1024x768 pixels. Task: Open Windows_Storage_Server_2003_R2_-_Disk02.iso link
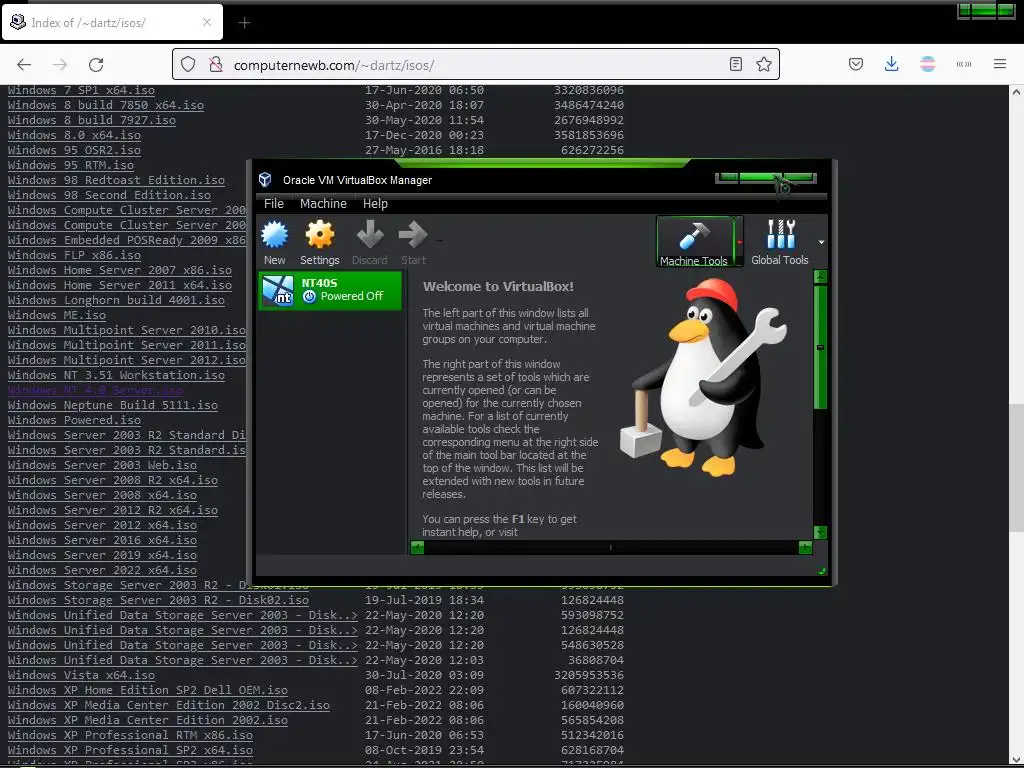click(158, 601)
